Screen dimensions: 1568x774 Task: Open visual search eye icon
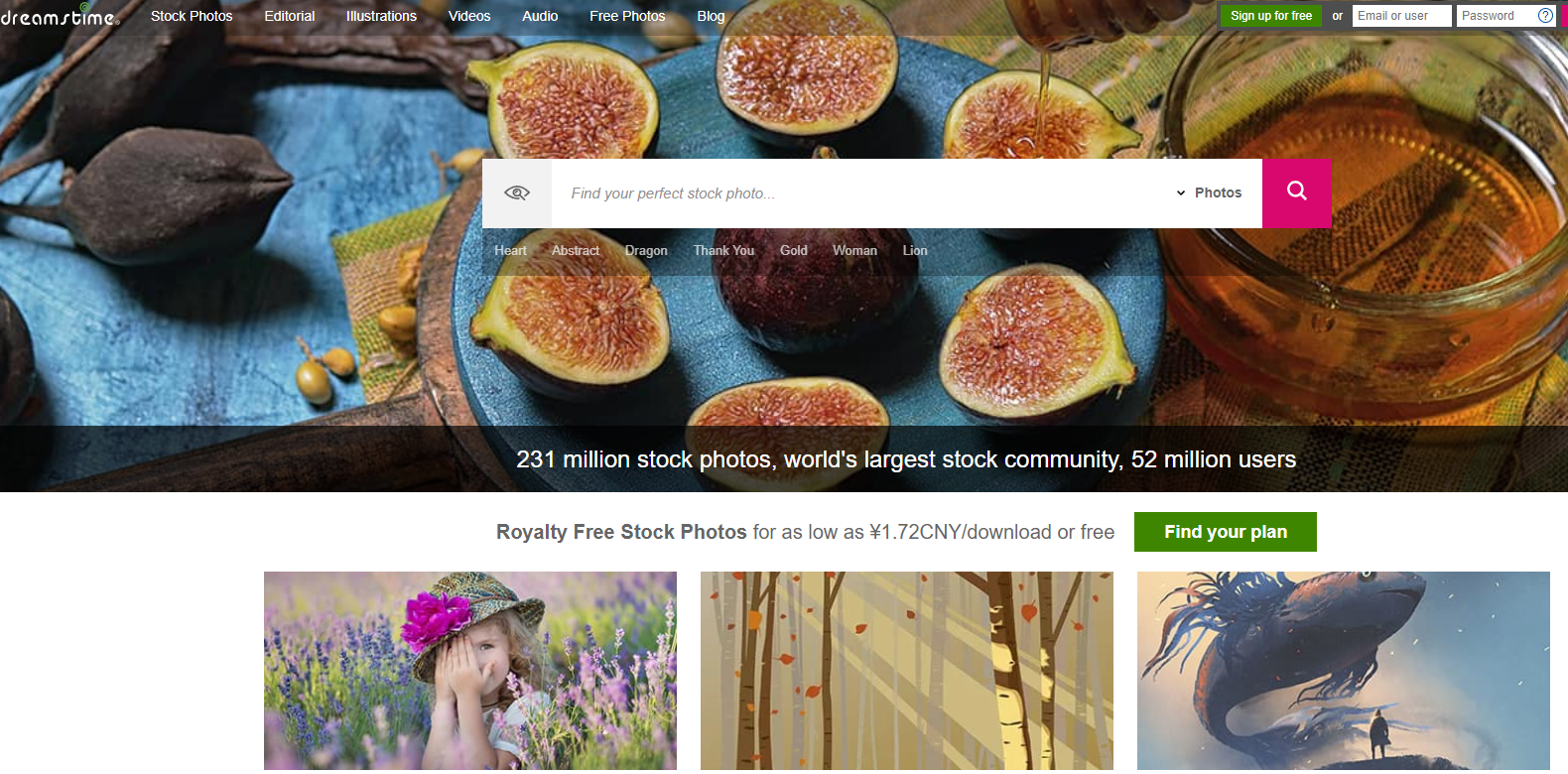tap(517, 193)
